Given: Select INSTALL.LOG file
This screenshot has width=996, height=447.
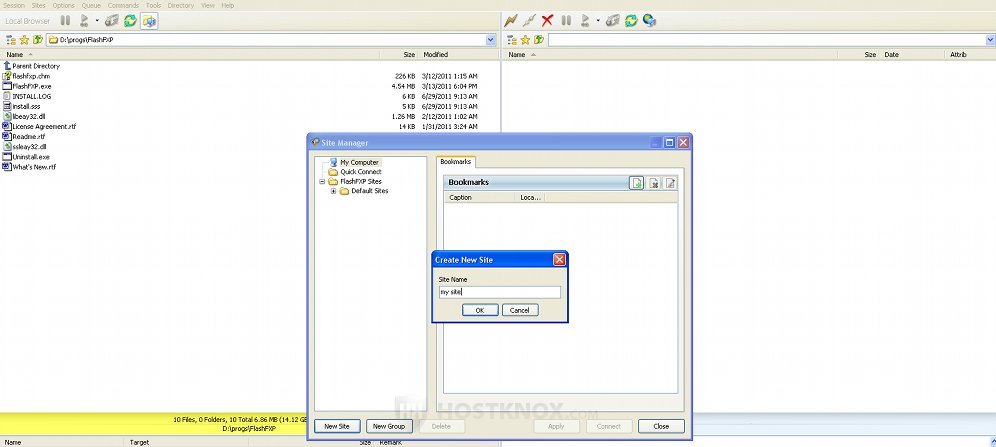Looking at the screenshot, I should 32,97.
